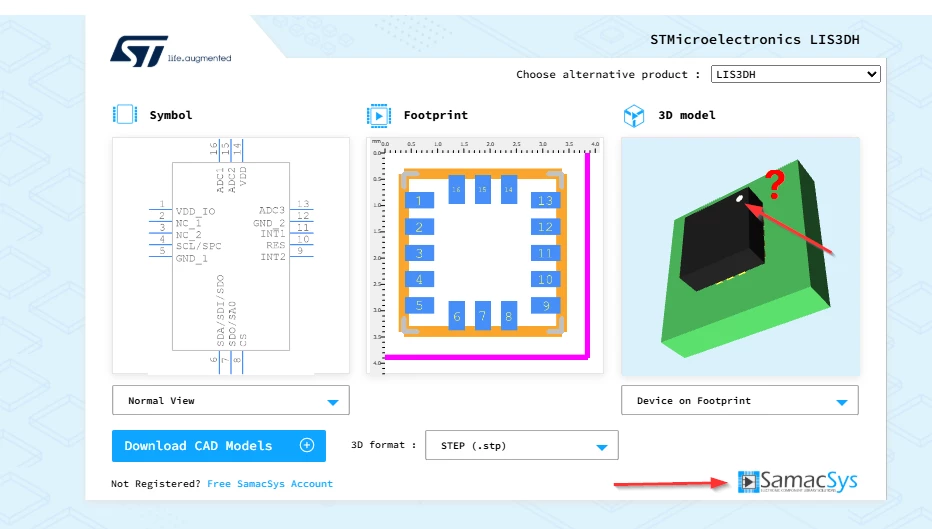This screenshot has height=529, width=932.
Task: Click Download CAD Models button
Action: pos(219,446)
